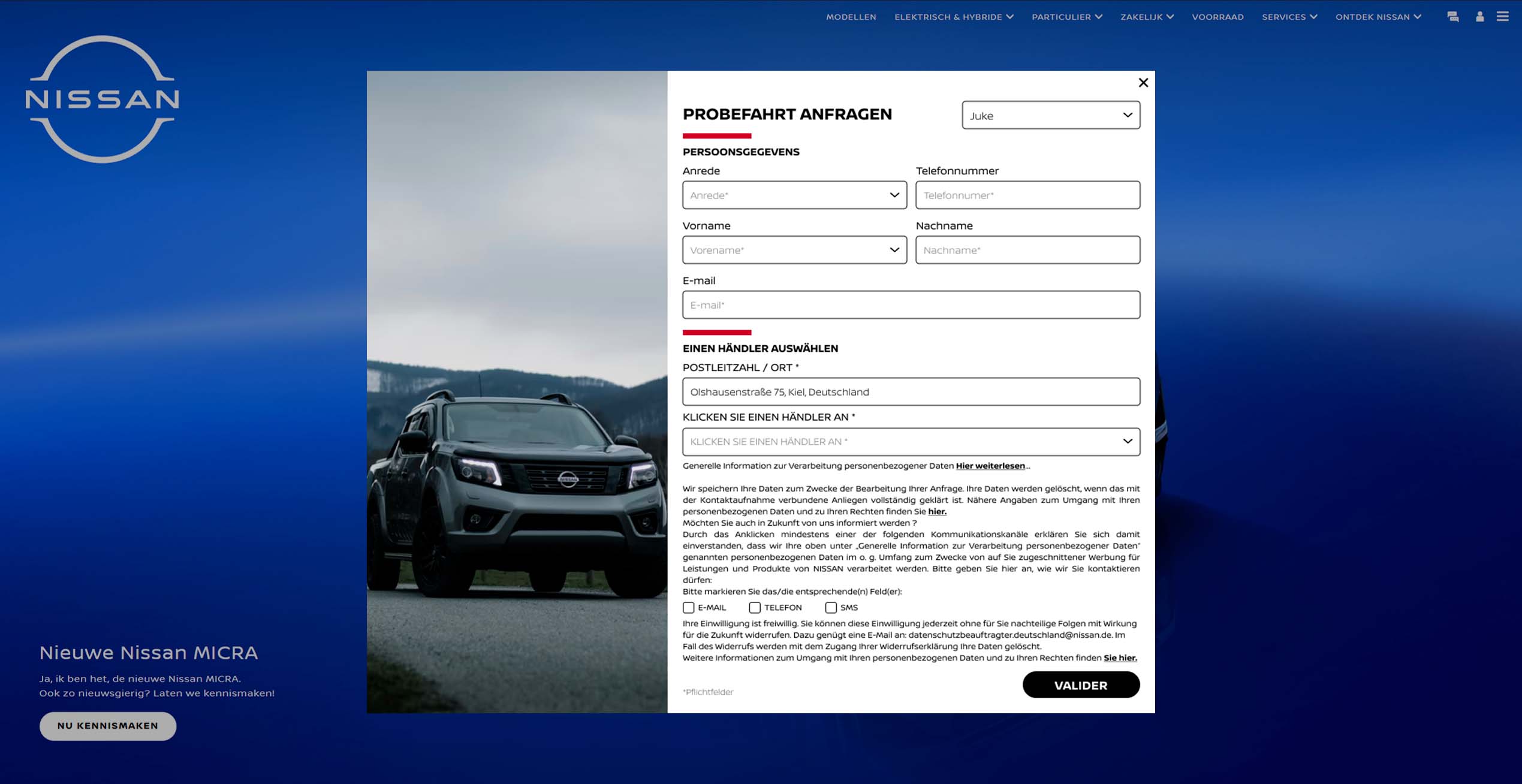Go to Voorraad in navigation

pyautogui.click(x=1217, y=17)
